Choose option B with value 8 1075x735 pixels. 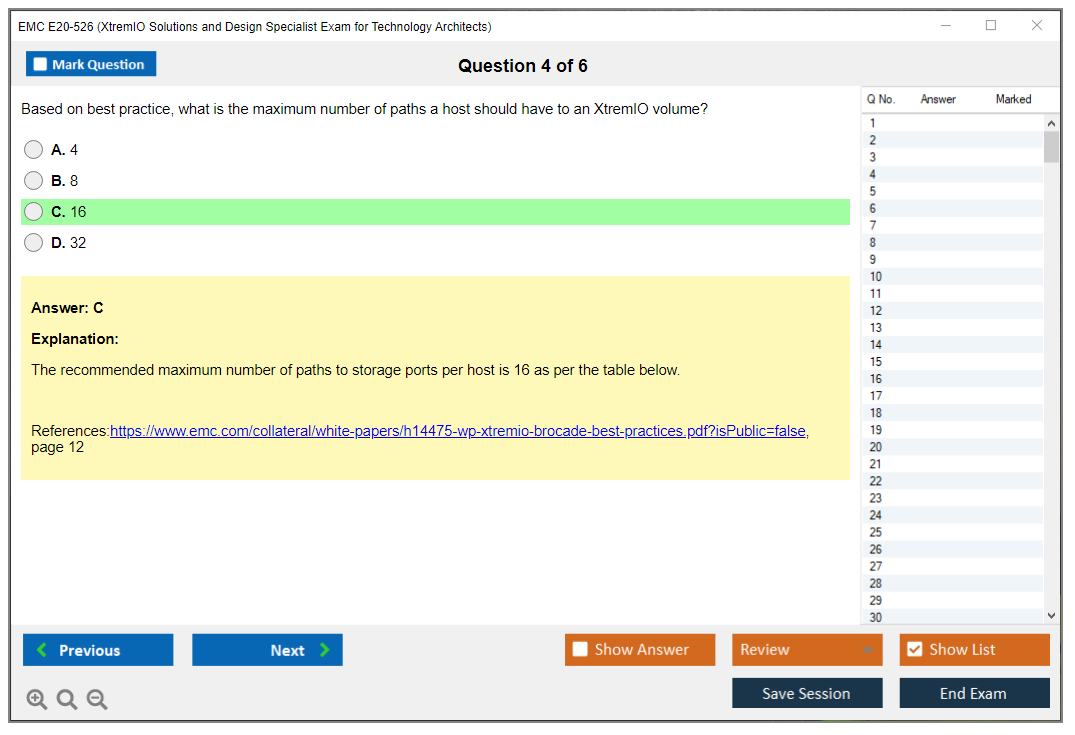pos(34,181)
